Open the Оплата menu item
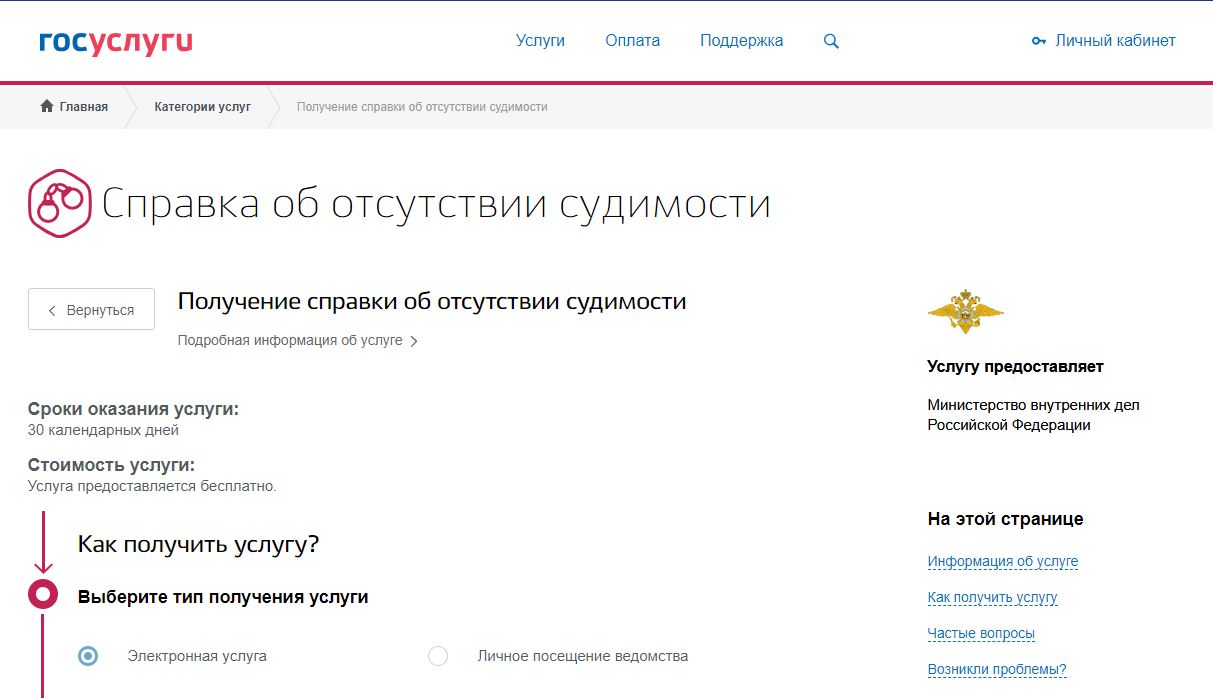 (x=632, y=41)
